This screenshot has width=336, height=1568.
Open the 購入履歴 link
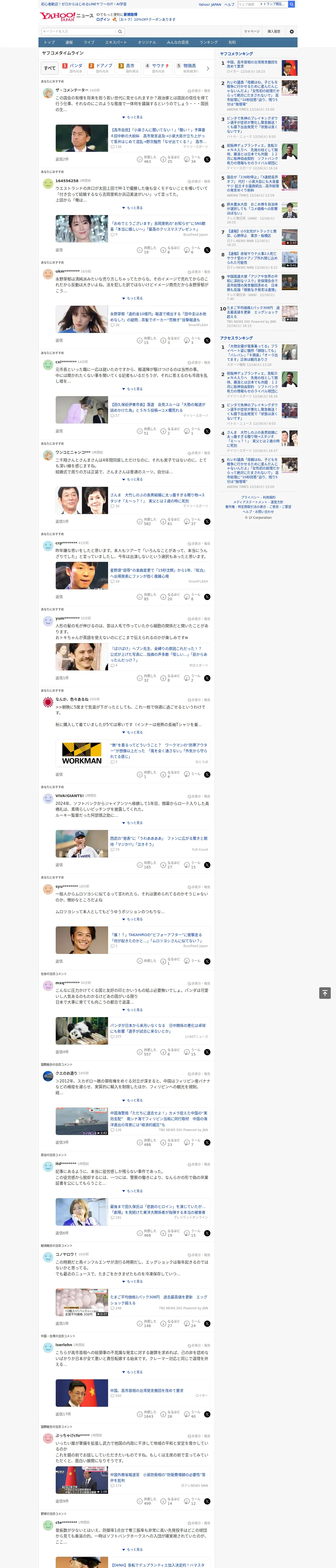click(274, 32)
